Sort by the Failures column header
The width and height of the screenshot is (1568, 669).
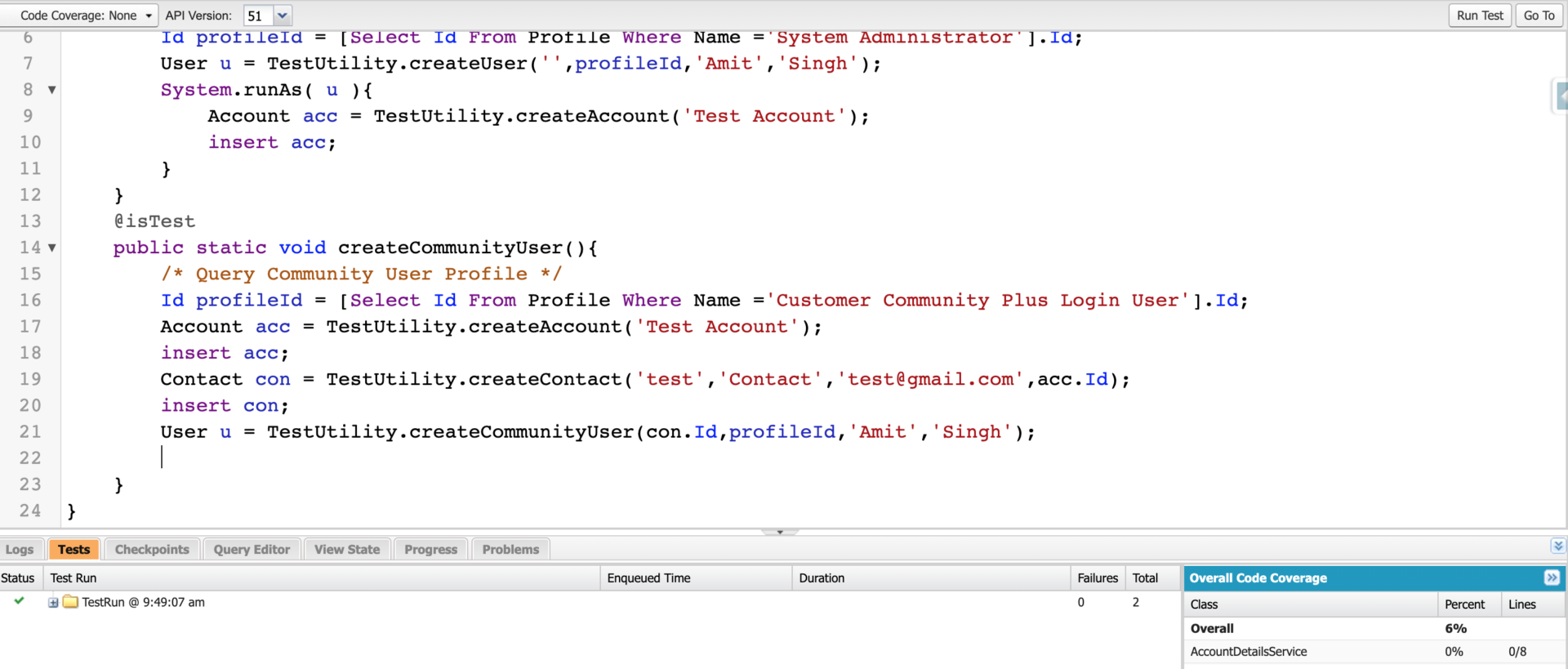[1098, 578]
